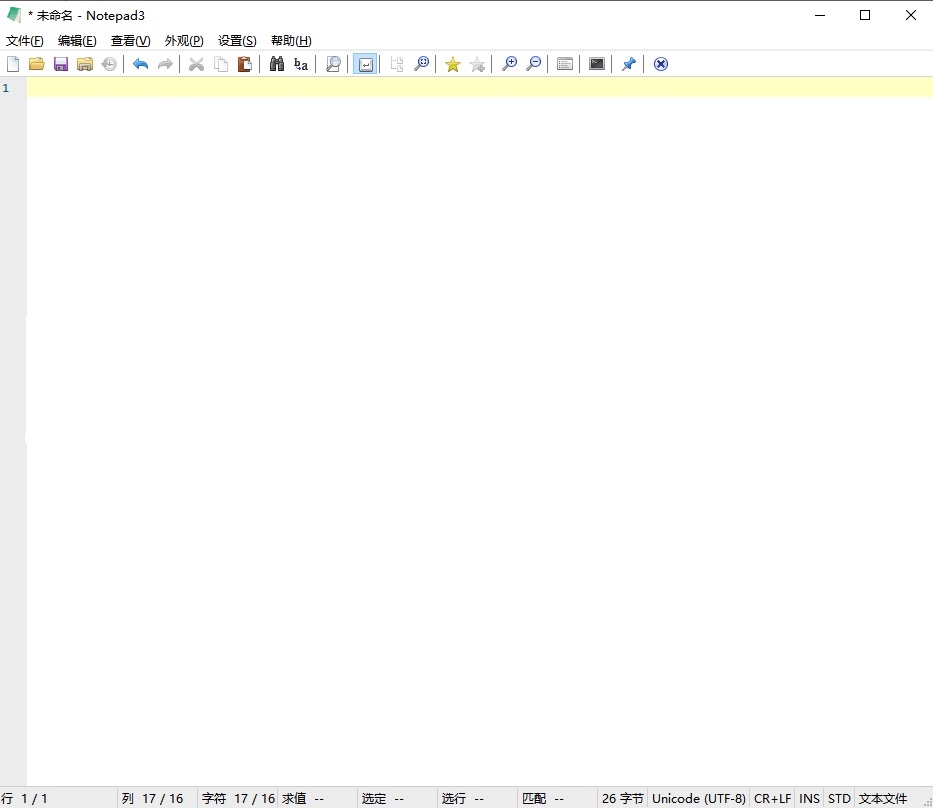The width and height of the screenshot is (933, 808).
Task: Open the 文件(F) menu
Action: pyautogui.click(x=24, y=40)
